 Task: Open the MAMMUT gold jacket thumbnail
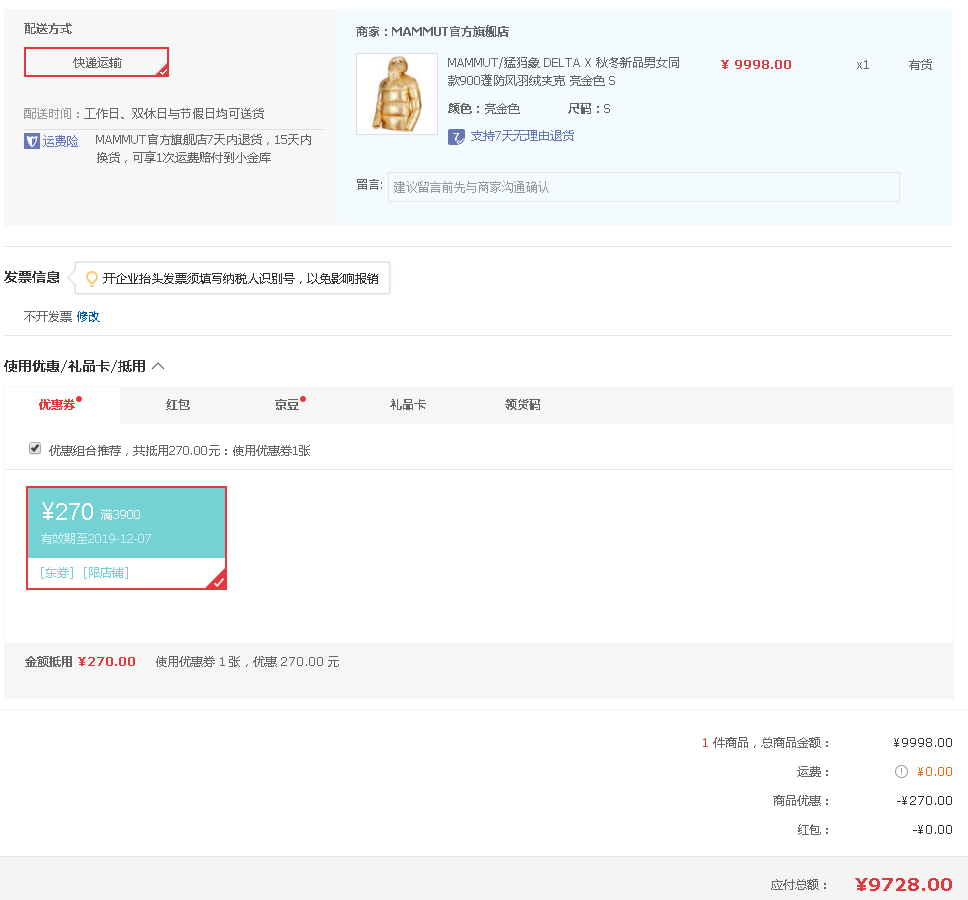(397, 94)
